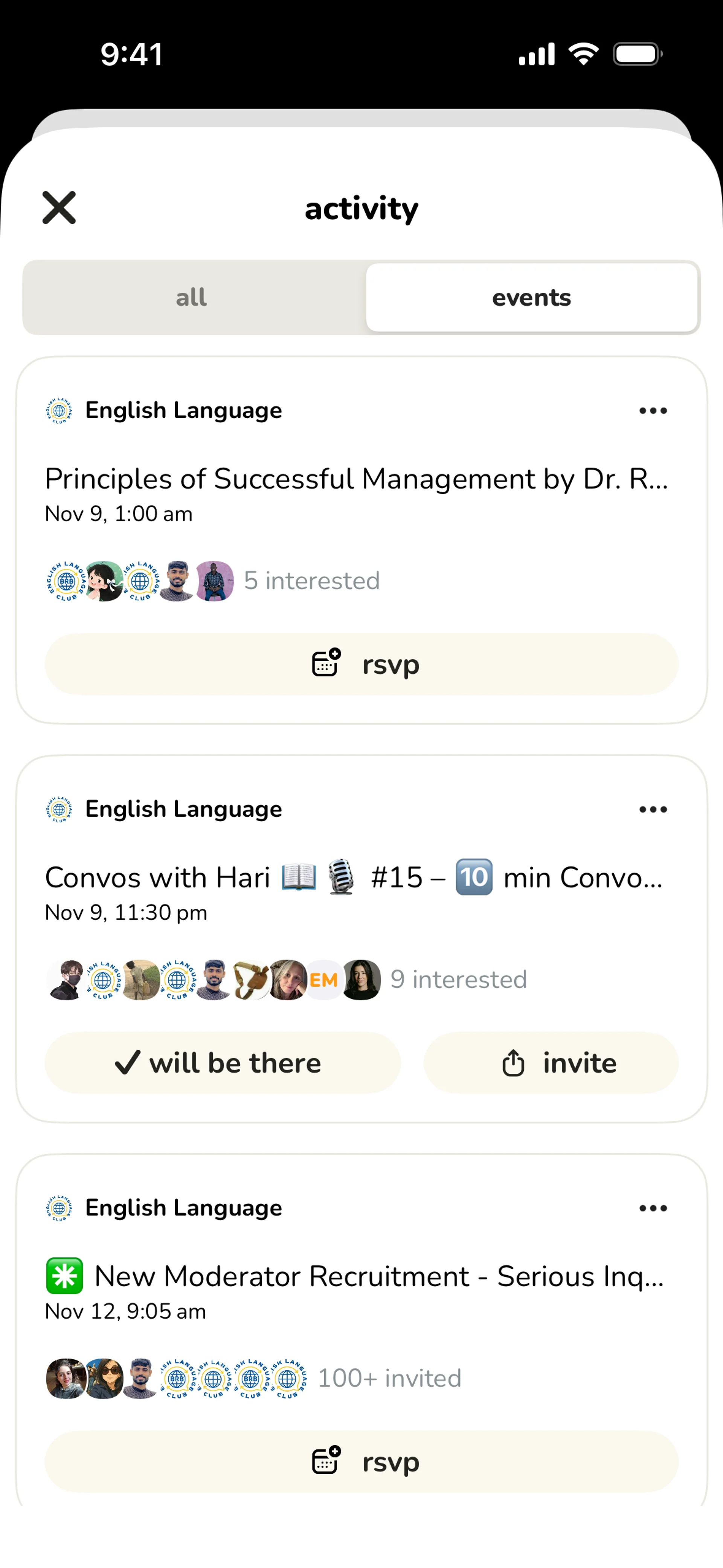Expand more options for New Moderator Recruitment event
The width and height of the screenshot is (723, 1568).
pyautogui.click(x=653, y=1208)
